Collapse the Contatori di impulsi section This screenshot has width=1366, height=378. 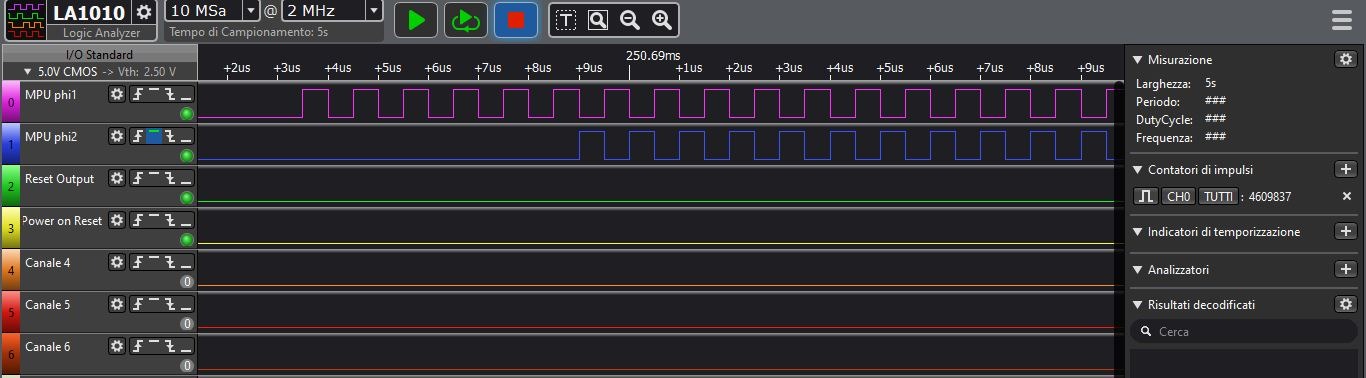pos(1137,170)
